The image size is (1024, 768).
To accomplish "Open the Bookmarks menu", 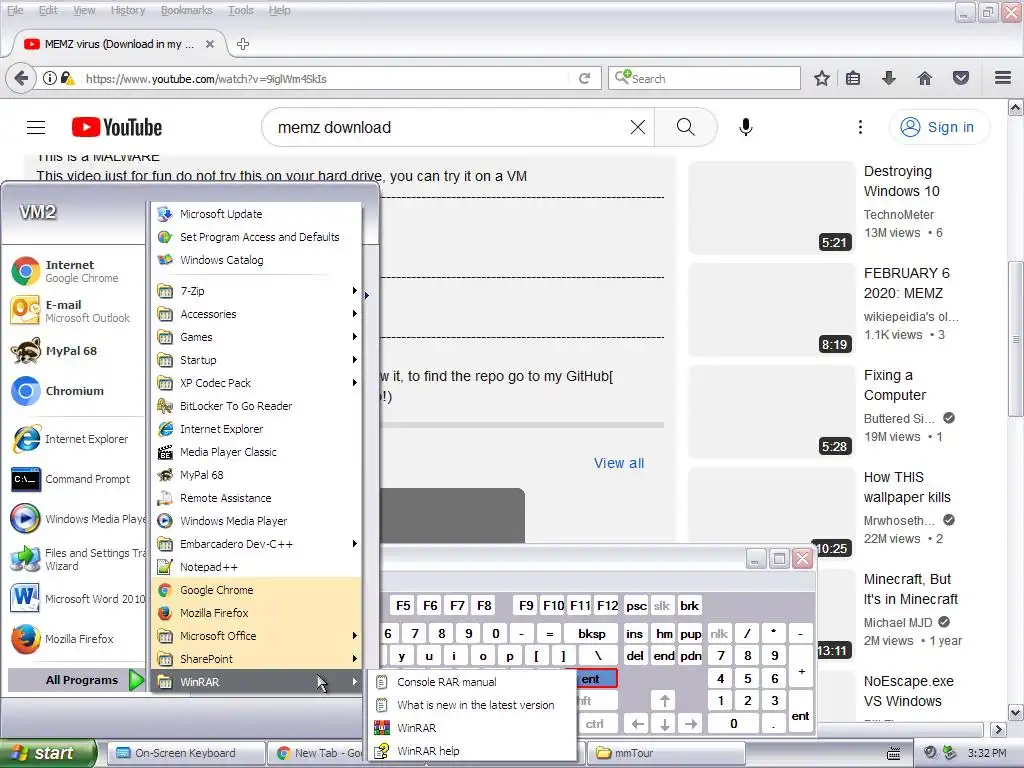I will tap(187, 10).
